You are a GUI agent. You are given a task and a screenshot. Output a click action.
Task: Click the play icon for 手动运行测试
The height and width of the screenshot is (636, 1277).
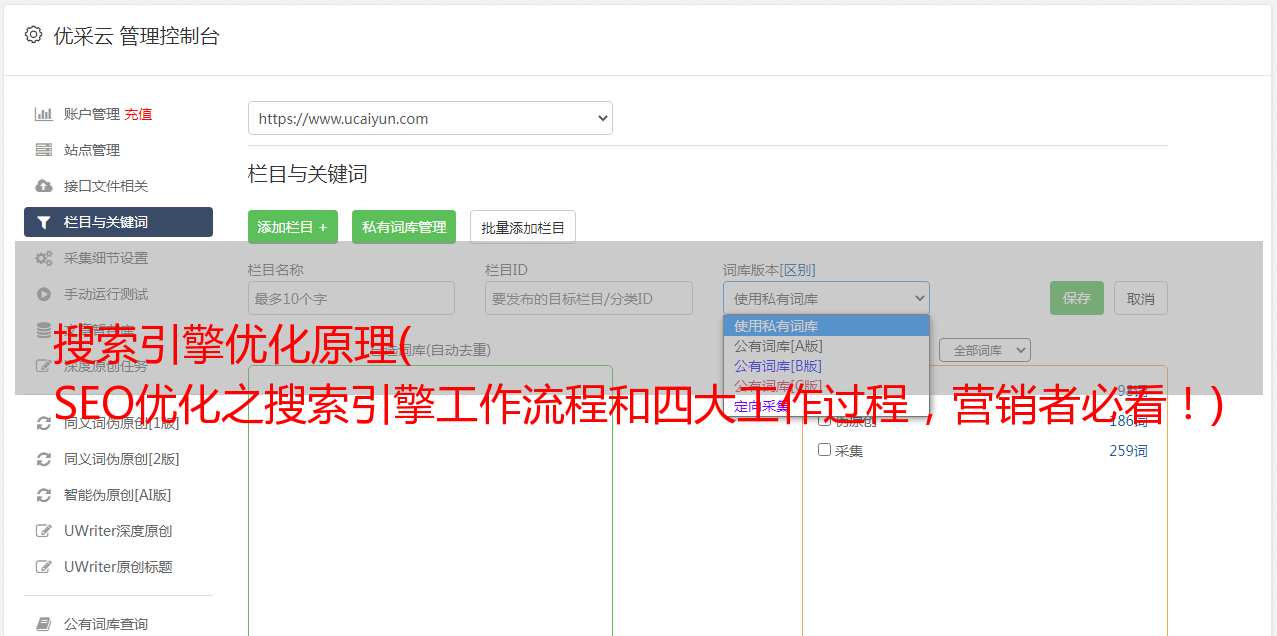(x=44, y=294)
